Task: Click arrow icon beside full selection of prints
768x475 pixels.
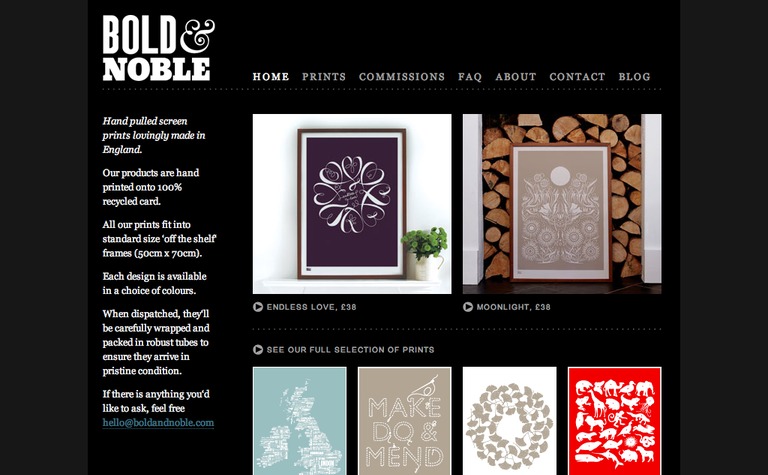Action: tap(258, 350)
